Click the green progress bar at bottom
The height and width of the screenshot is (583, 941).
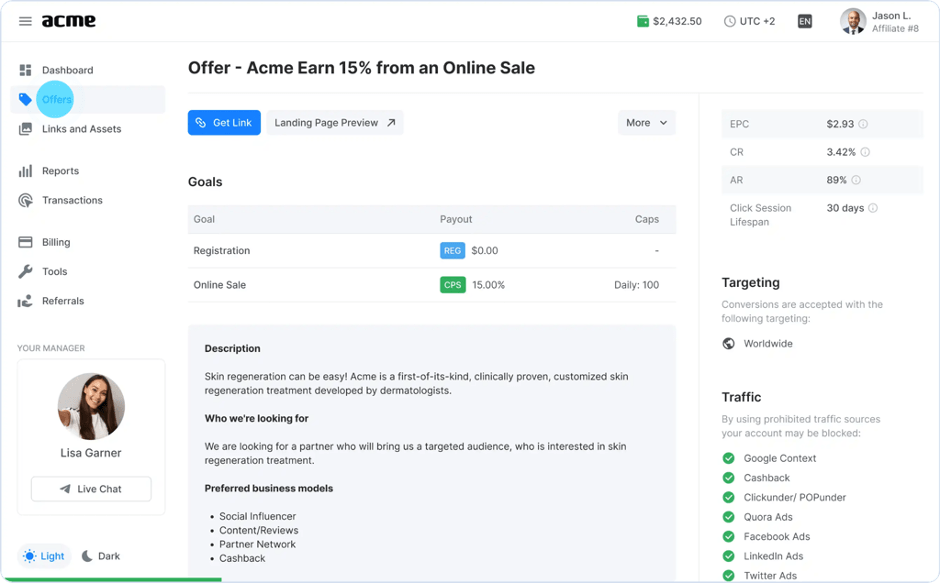tap(113, 580)
